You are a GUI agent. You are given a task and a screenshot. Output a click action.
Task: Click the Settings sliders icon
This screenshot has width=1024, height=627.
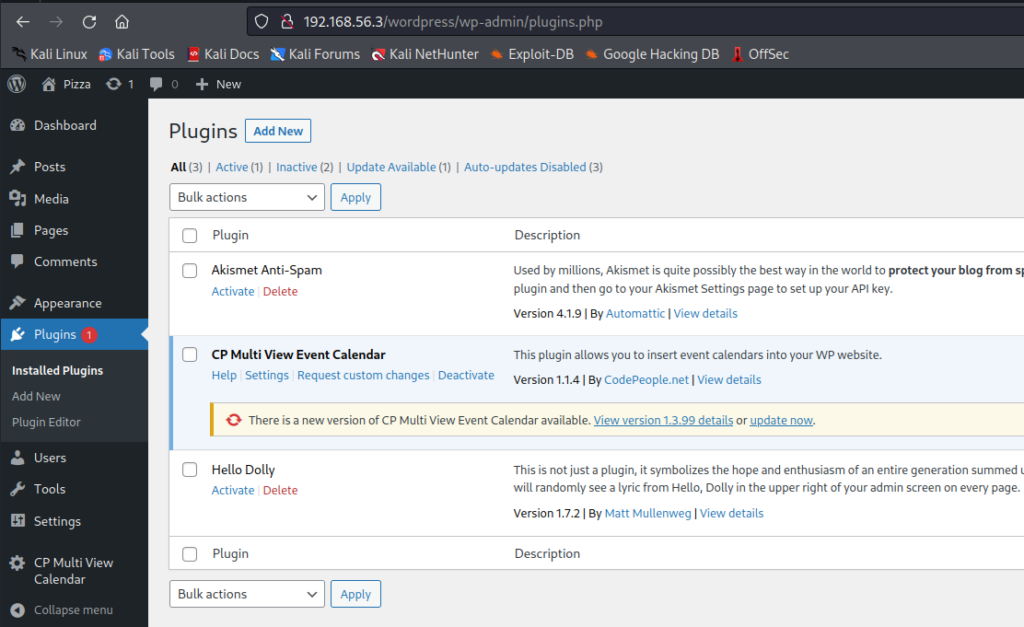point(18,521)
